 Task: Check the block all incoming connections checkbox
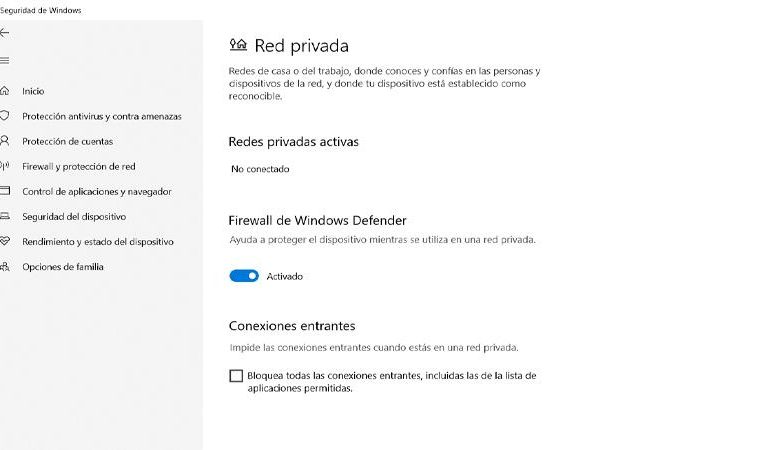(236, 376)
